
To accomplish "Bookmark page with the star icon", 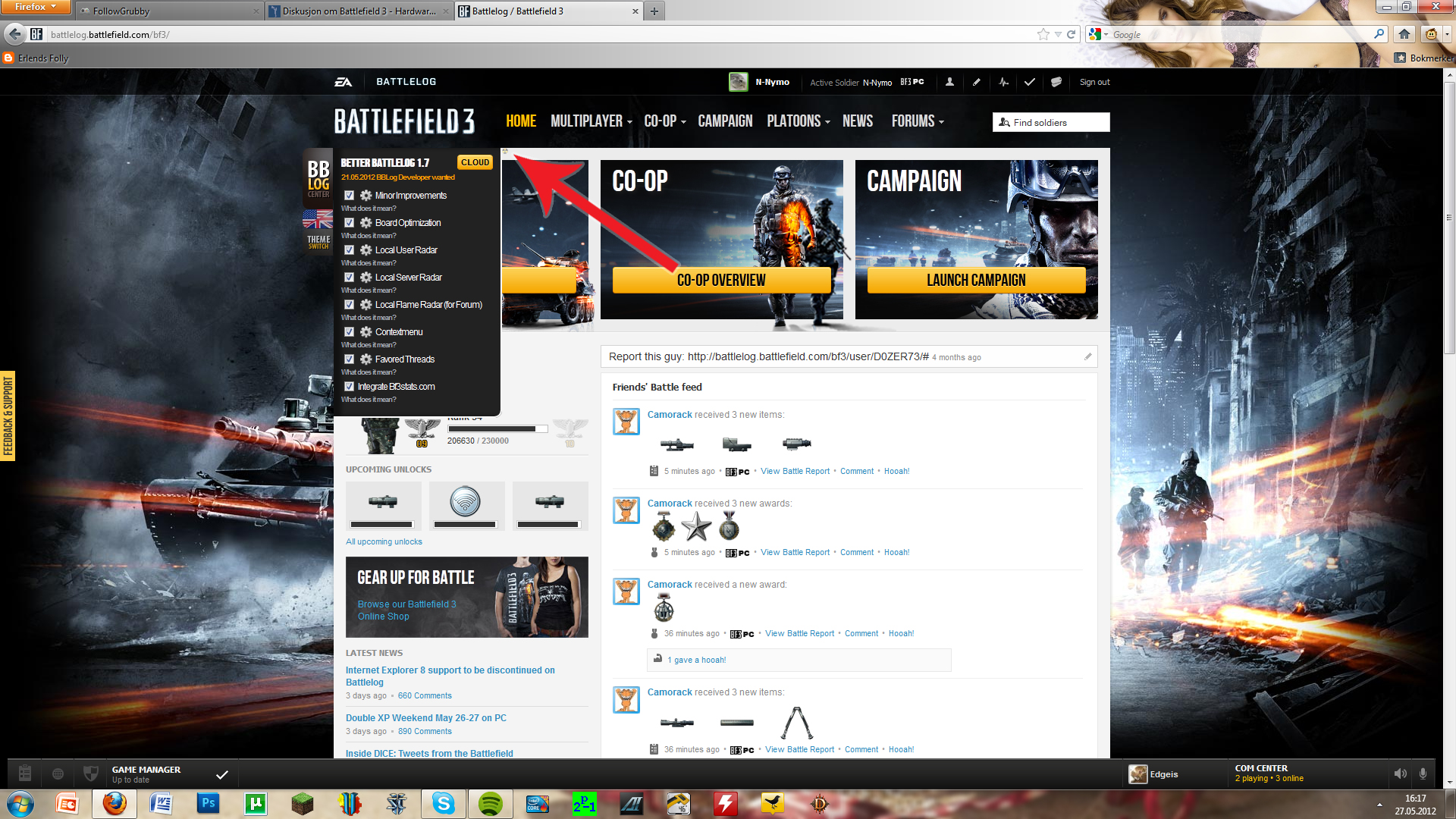I will (x=1043, y=34).
